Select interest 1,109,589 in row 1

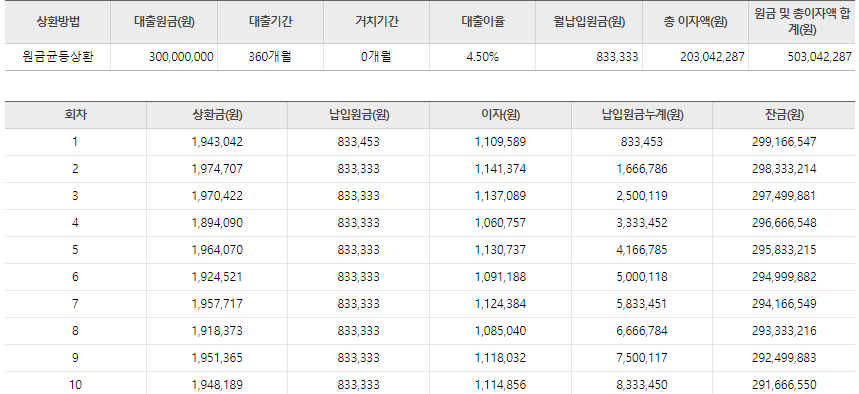tap(500, 142)
